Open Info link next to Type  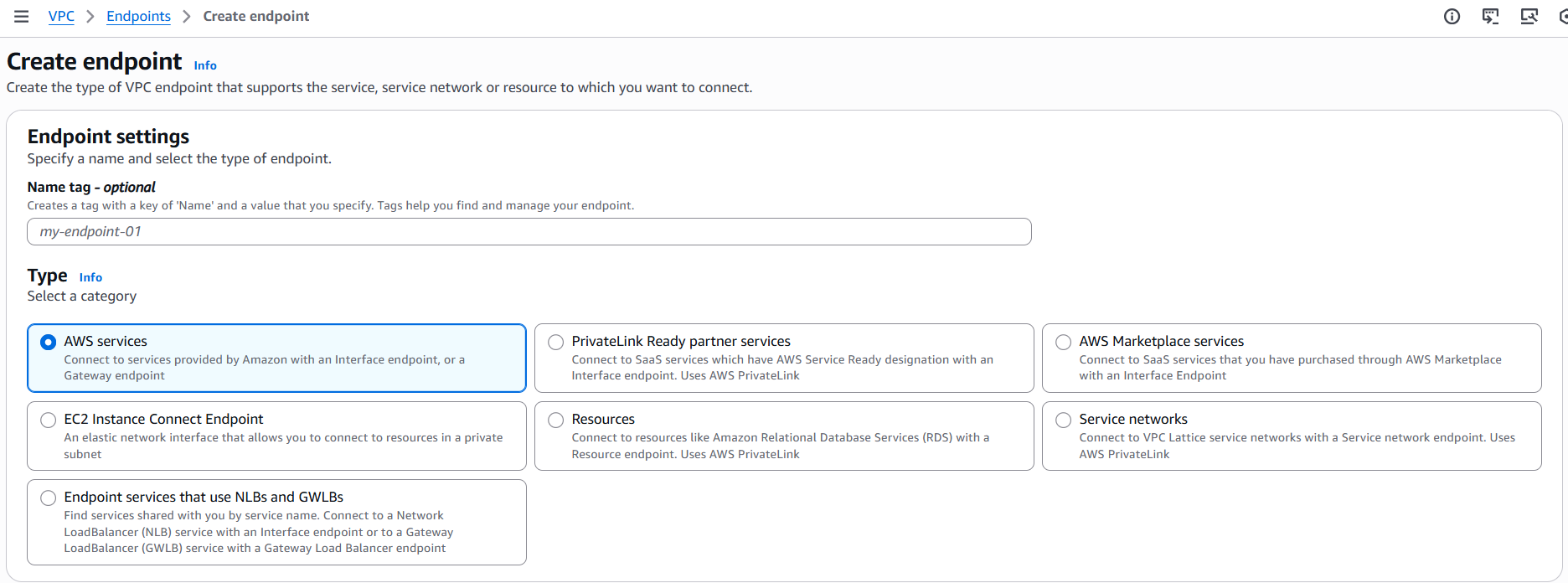pyautogui.click(x=90, y=277)
